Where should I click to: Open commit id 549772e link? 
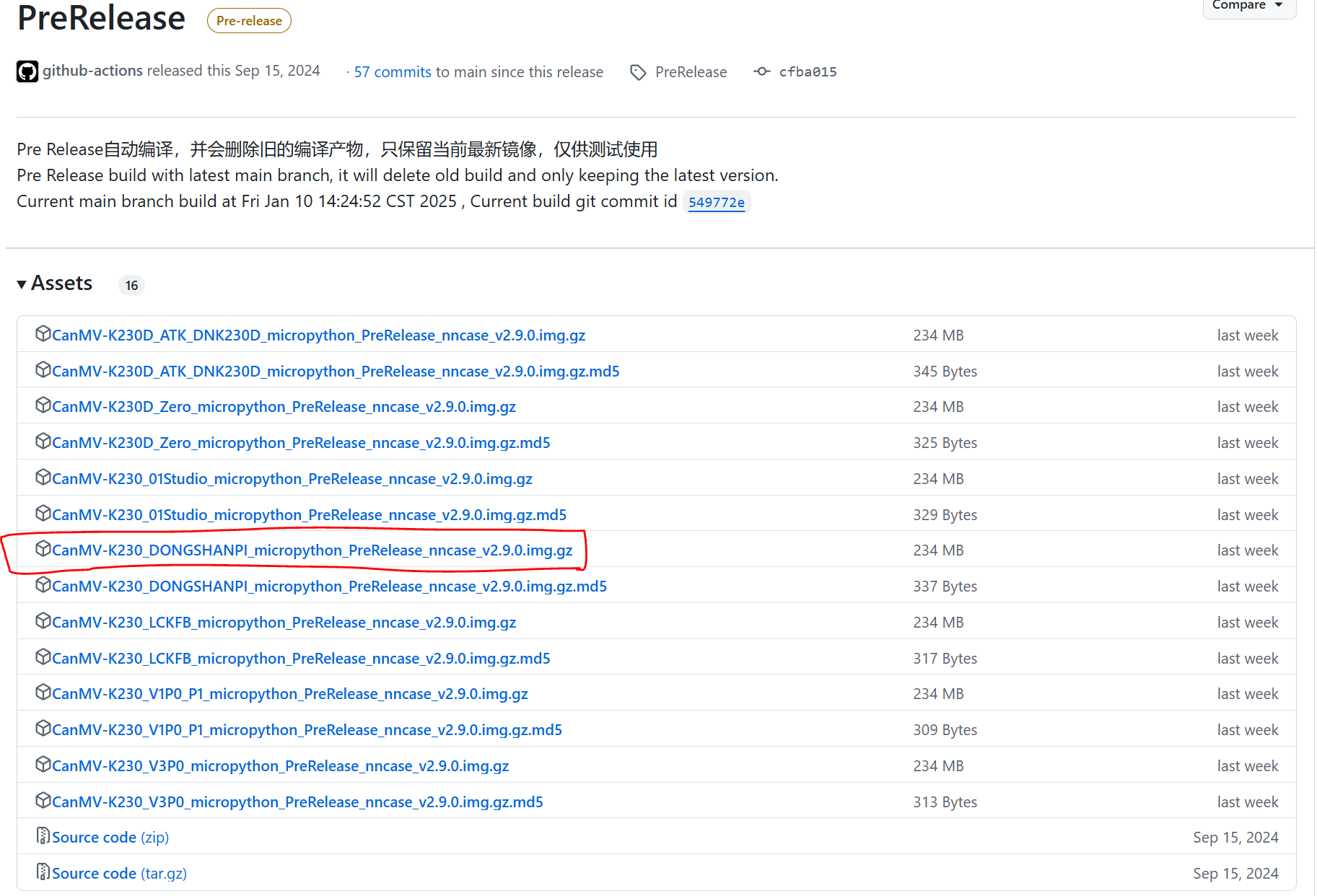tap(716, 203)
